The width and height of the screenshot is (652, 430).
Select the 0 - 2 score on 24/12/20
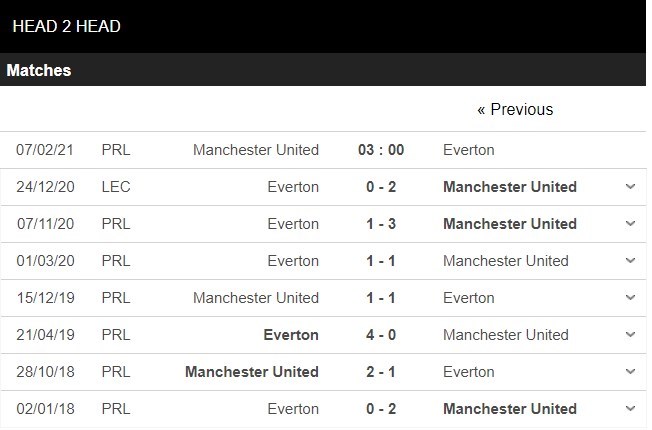[381, 187]
